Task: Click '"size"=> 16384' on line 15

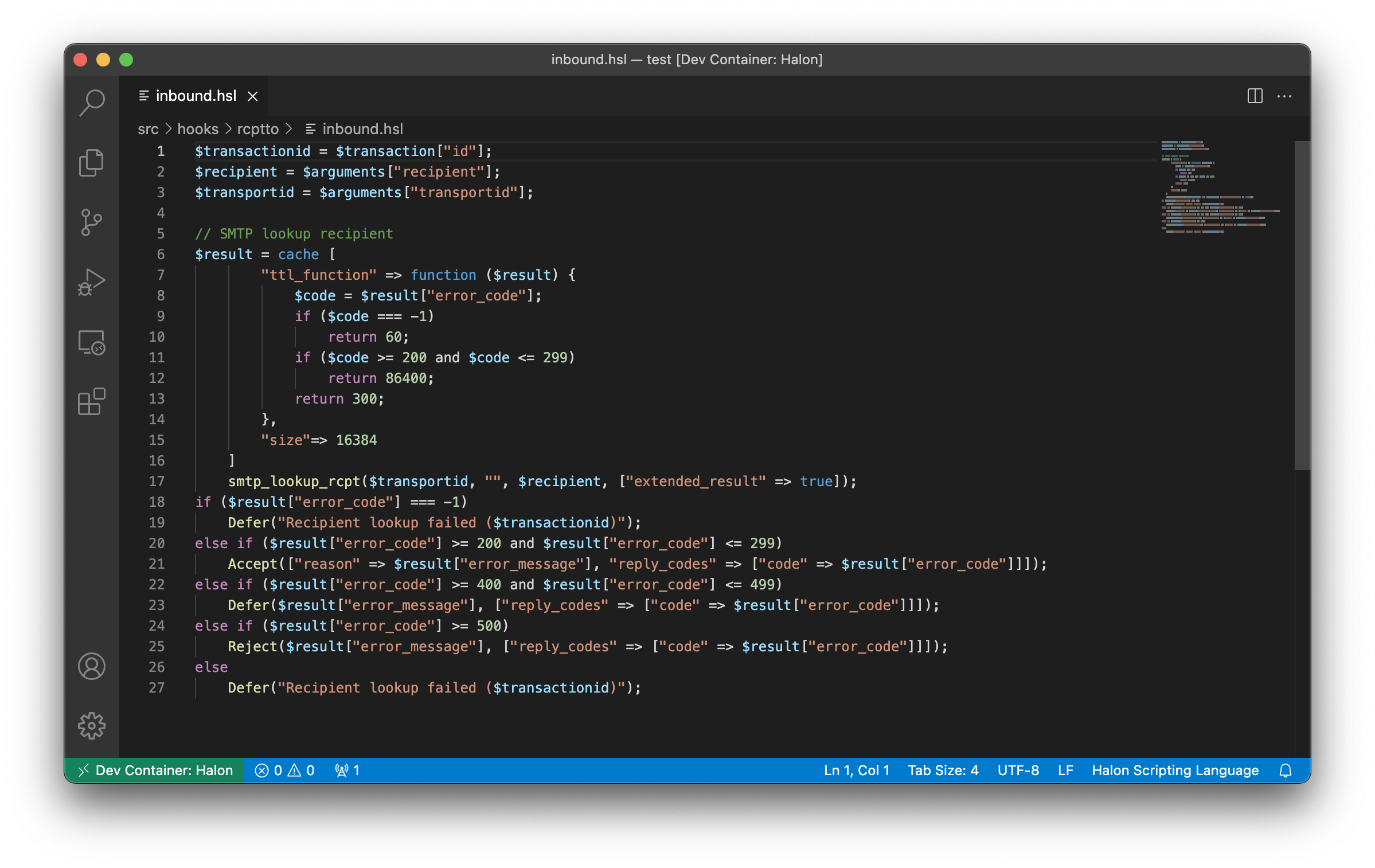Action: click(x=319, y=440)
